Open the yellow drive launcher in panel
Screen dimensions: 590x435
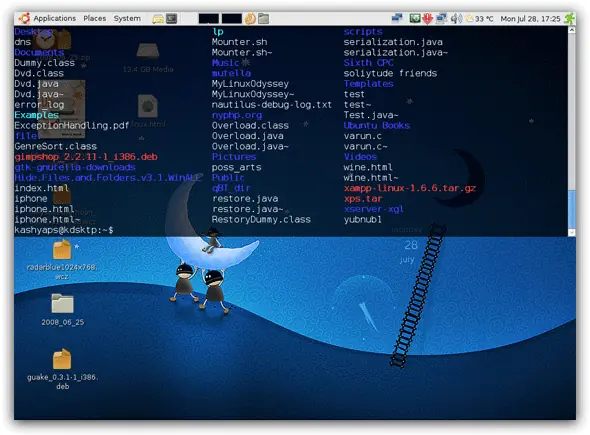(158, 19)
